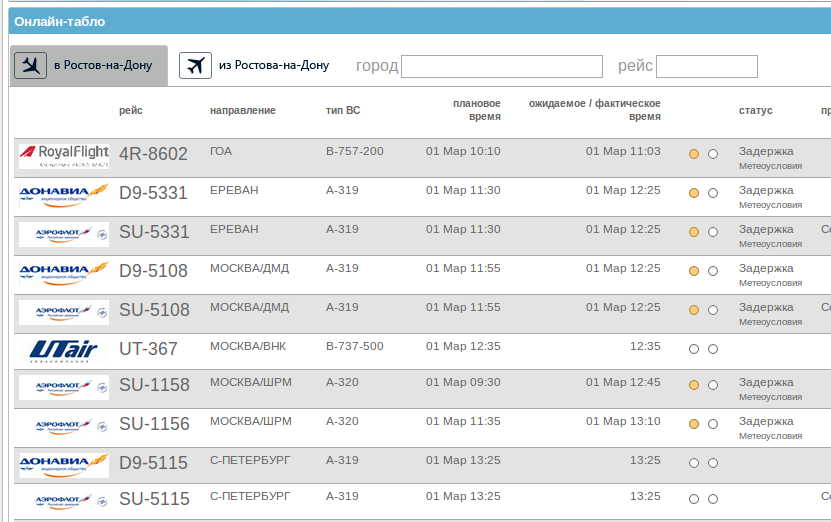Open flight number SU-5108
The image size is (831, 522).
click(154, 310)
